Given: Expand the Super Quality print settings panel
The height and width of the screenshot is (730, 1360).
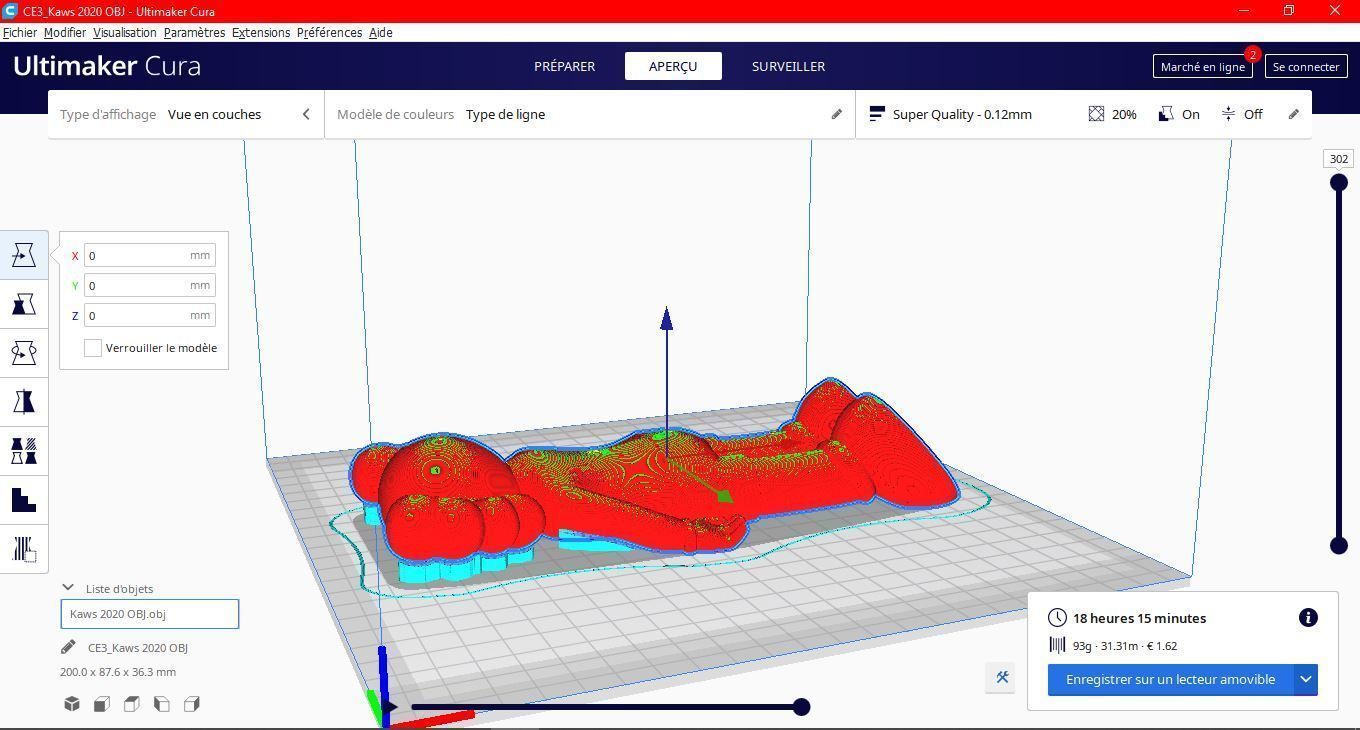Looking at the screenshot, I should click(1083, 114).
